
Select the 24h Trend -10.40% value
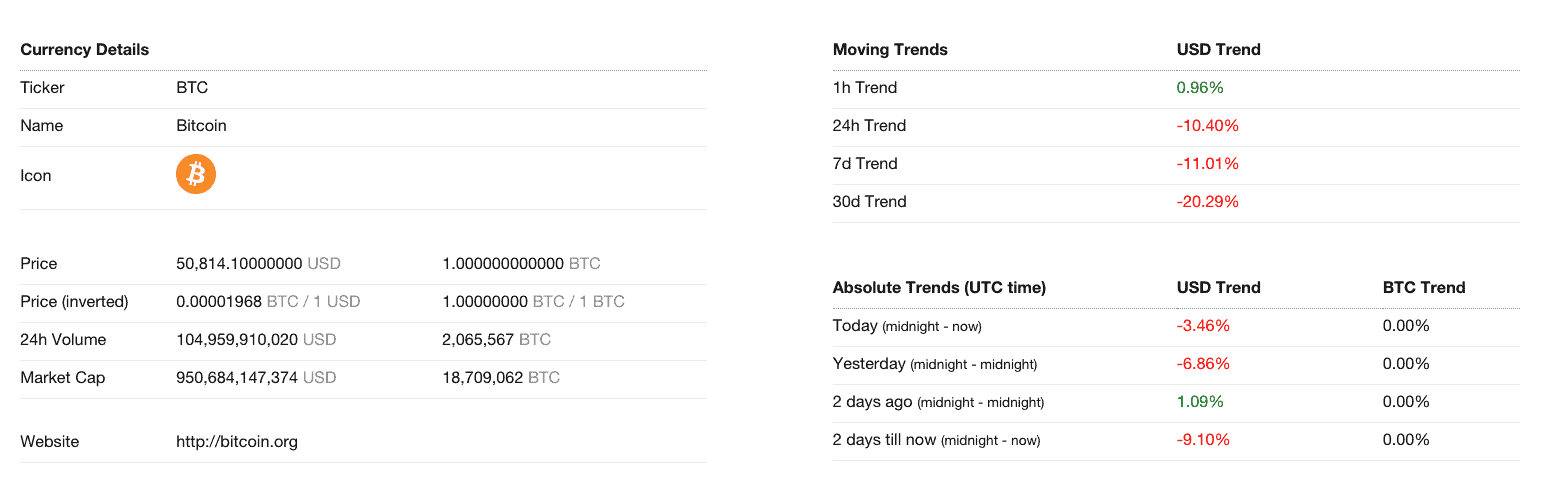click(1208, 126)
